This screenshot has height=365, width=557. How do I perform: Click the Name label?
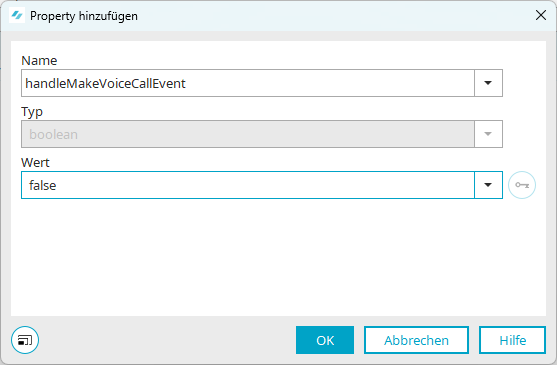[39, 61]
